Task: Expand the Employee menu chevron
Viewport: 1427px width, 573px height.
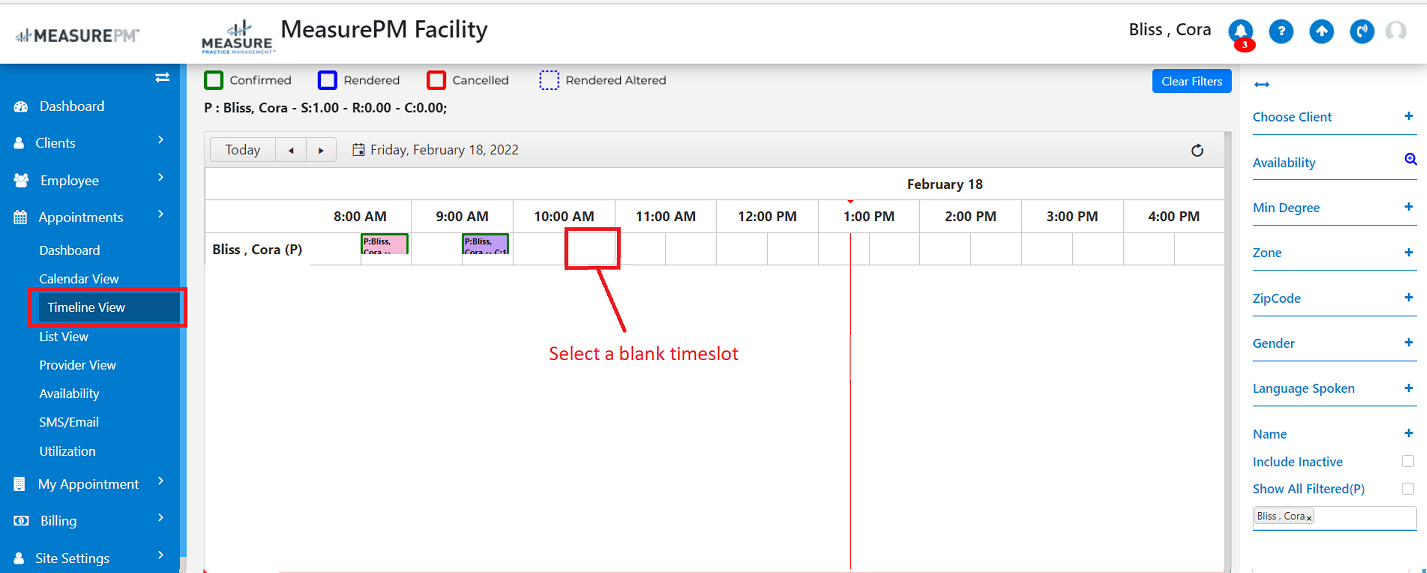Action: coord(161,178)
